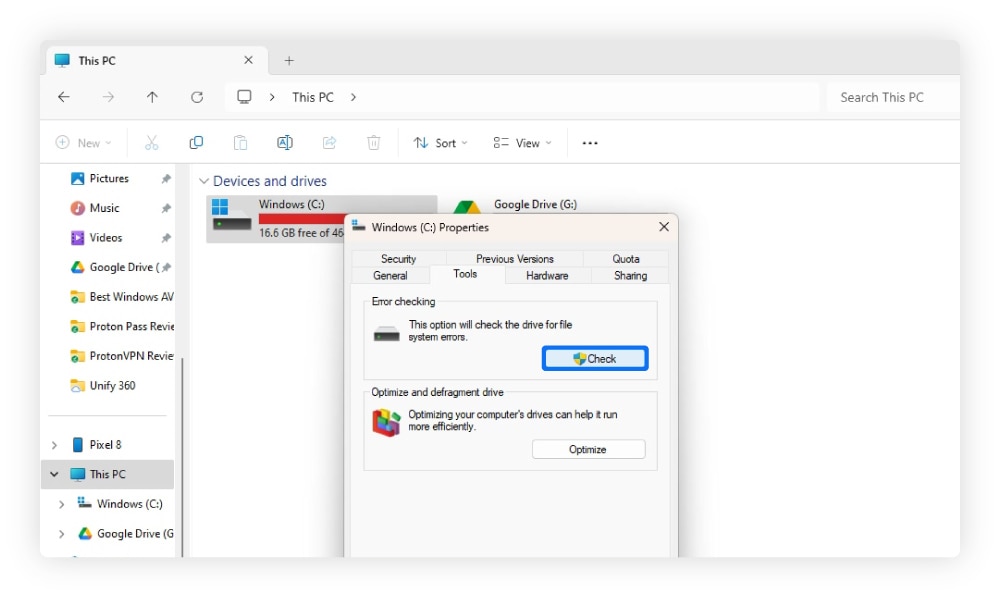Click the Delete trash icon
The width and height of the screenshot is (1000, 597).
(374, 143)
